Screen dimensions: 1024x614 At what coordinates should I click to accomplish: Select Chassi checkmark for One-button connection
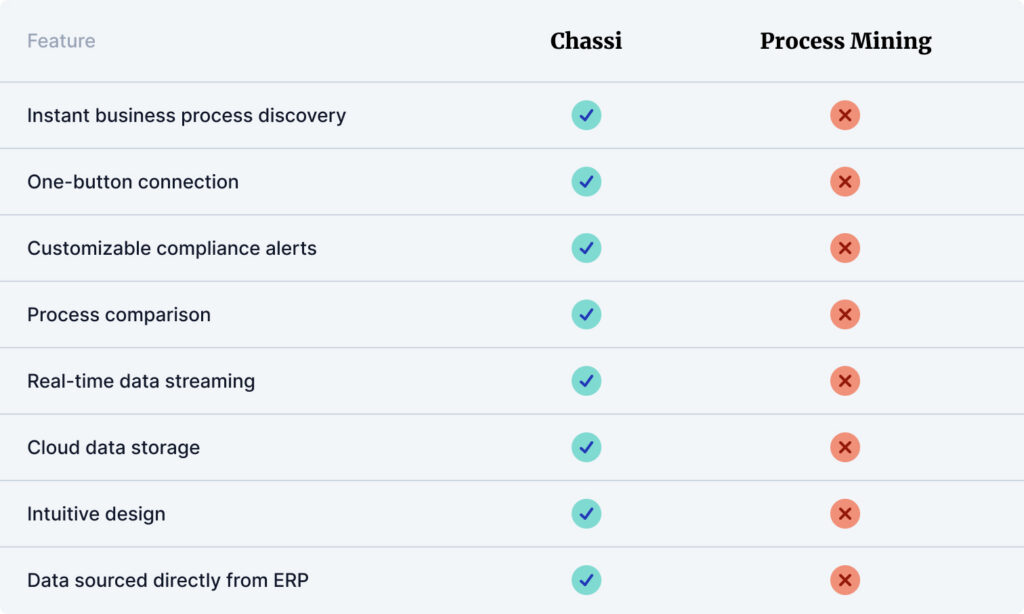click(x=586, y=182)
